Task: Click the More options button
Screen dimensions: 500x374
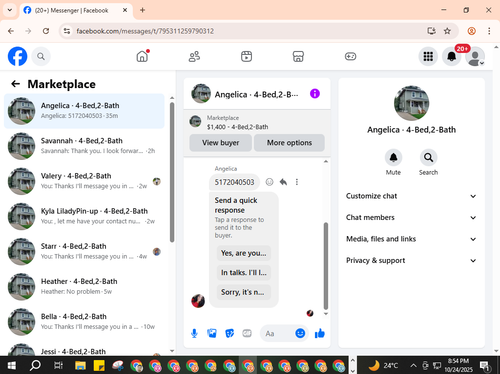Action: click(289, 143)
